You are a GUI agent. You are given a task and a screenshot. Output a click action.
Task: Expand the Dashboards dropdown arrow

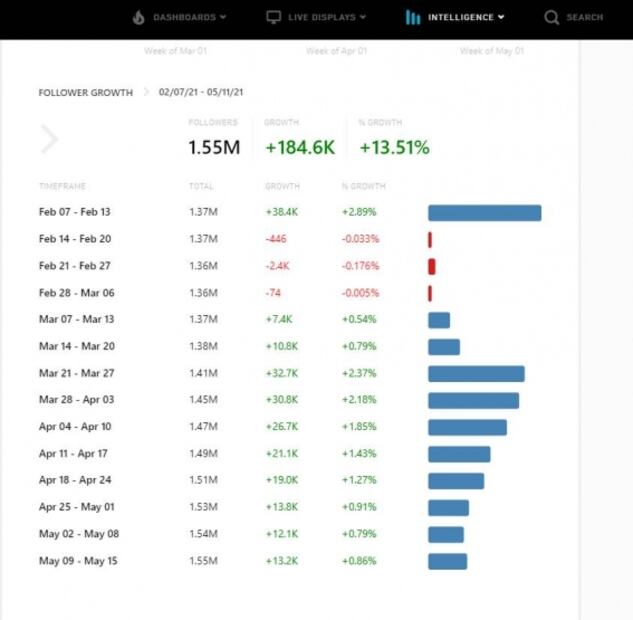[222, 17]
